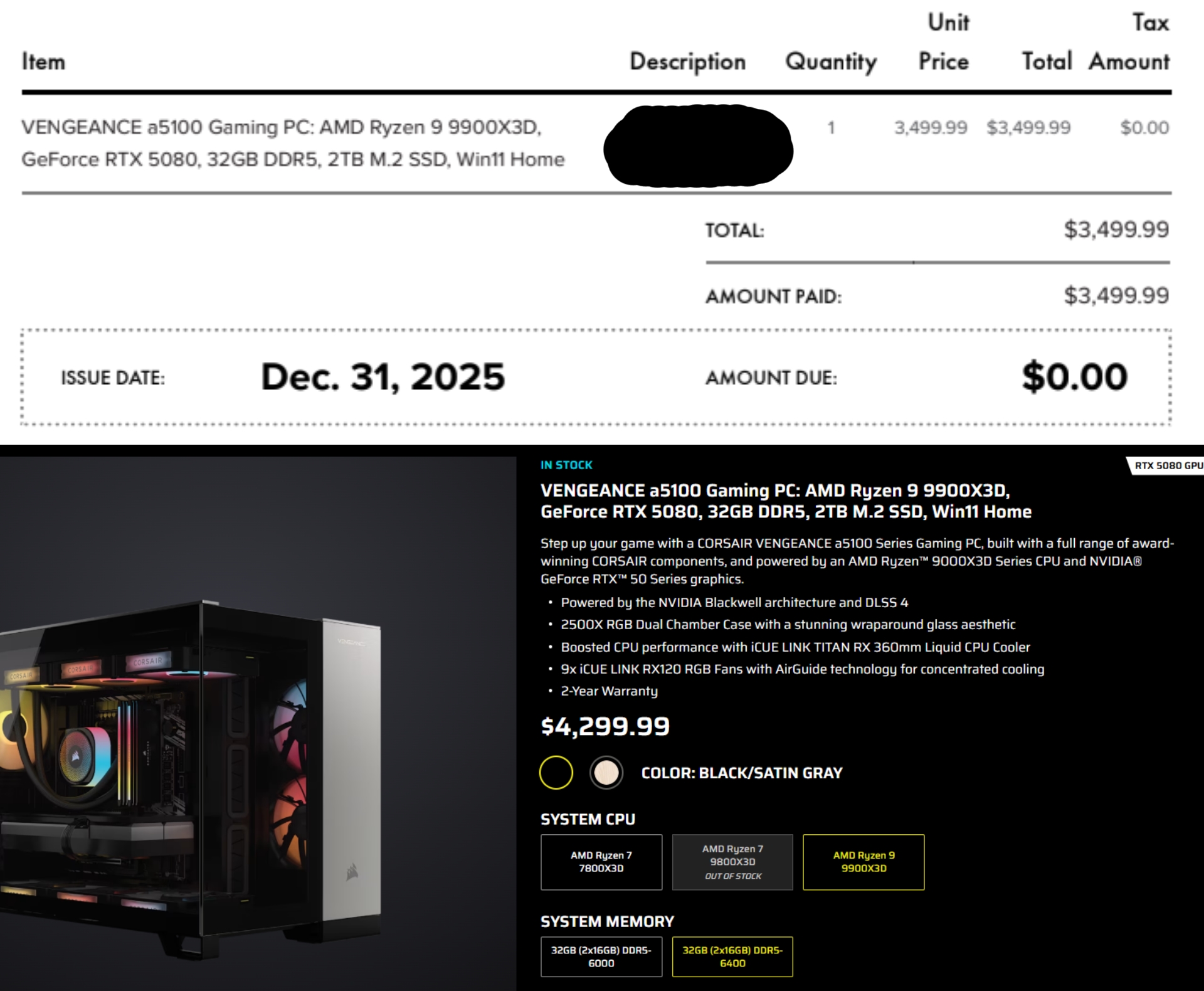Click the $4,299.99 price text
The width and height of the screenshot is (1204, 991).
click(x=605, y=727)
